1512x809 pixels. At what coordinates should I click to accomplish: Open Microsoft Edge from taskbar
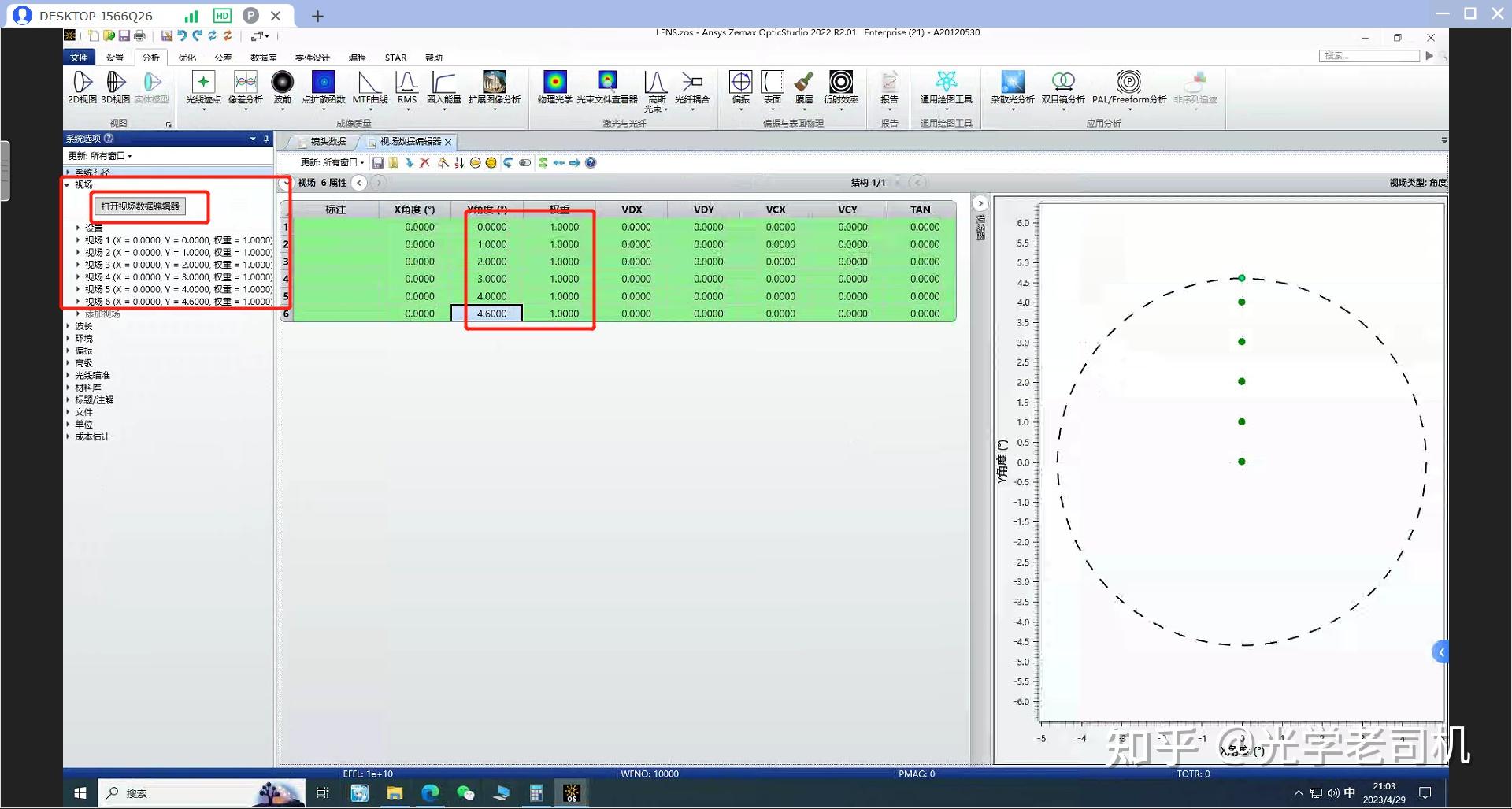tap(430, 792)
